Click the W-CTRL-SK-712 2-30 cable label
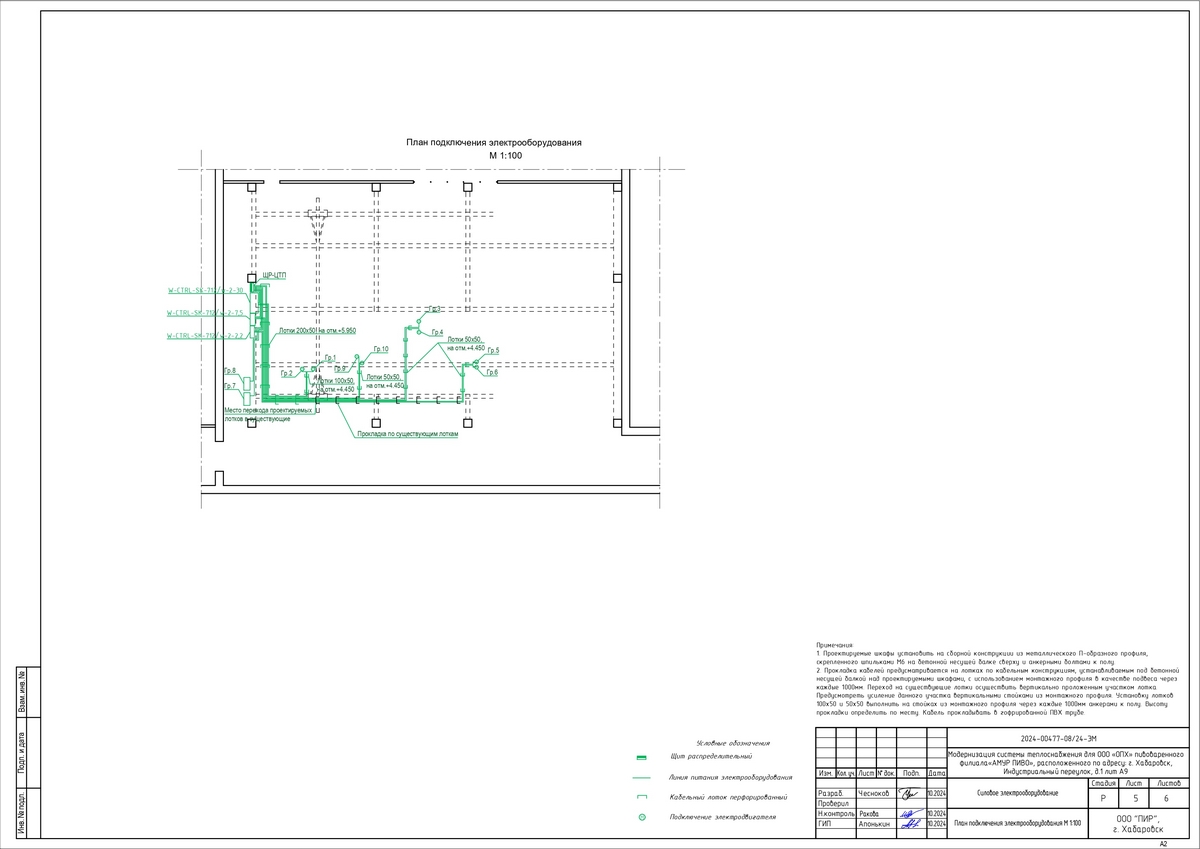Image resolution: width=1200 pixels, height=849 pixels. coord(205,290)
